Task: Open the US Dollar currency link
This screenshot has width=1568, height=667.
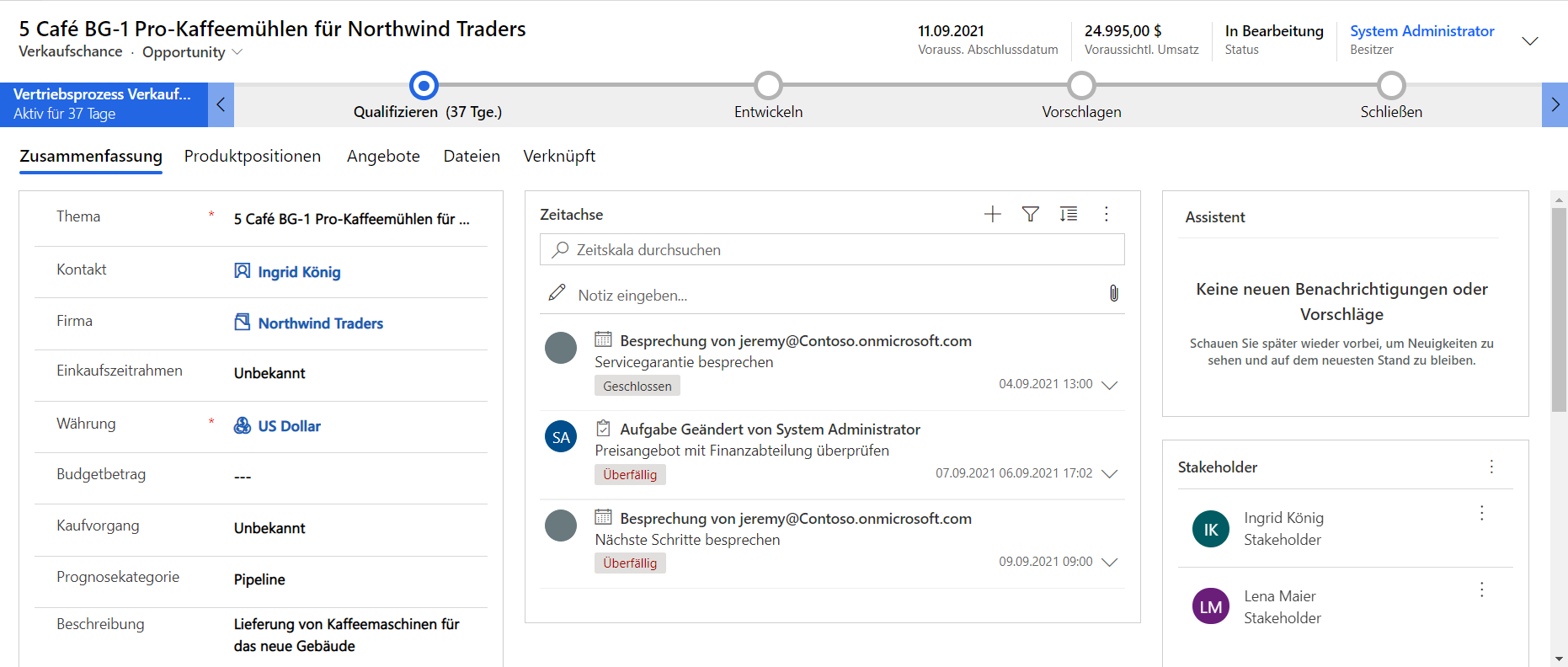Action: coord(289,426)
